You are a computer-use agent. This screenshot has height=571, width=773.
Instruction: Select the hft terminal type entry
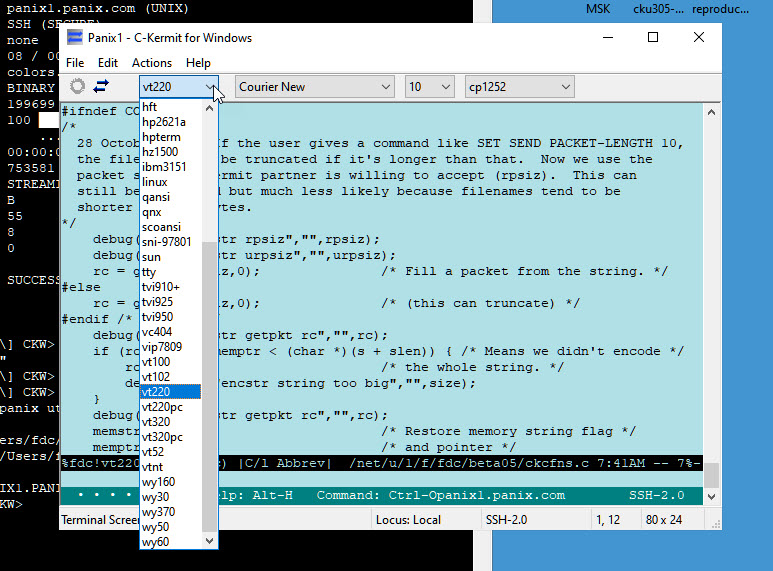(x=150, y=107)
